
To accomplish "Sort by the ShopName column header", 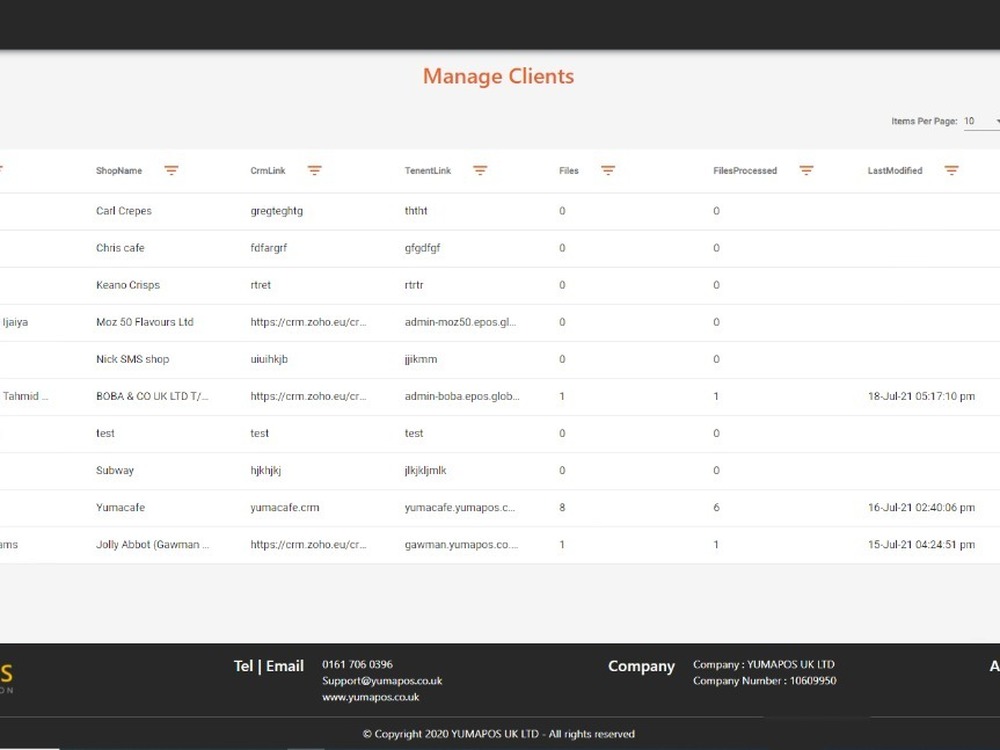I will (119, 171).
